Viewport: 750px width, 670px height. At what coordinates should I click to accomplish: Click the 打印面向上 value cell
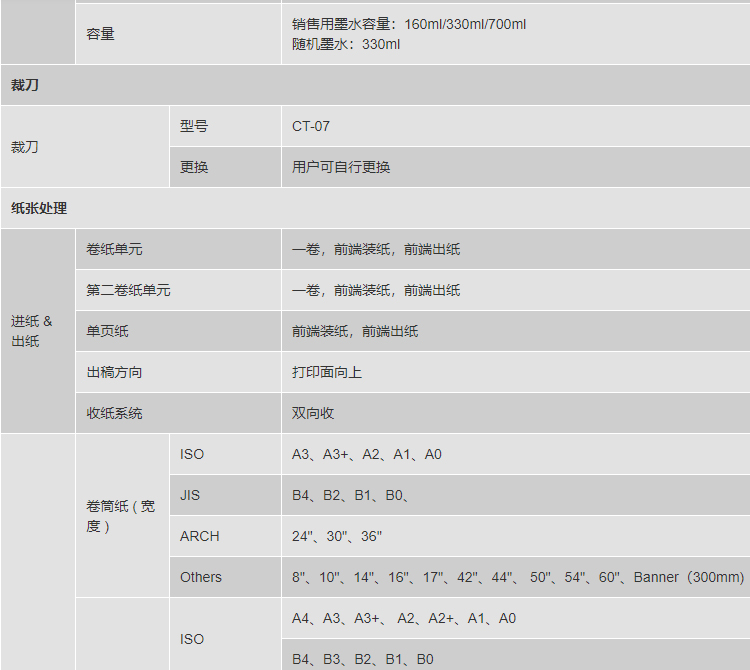(x=327, y=372)
